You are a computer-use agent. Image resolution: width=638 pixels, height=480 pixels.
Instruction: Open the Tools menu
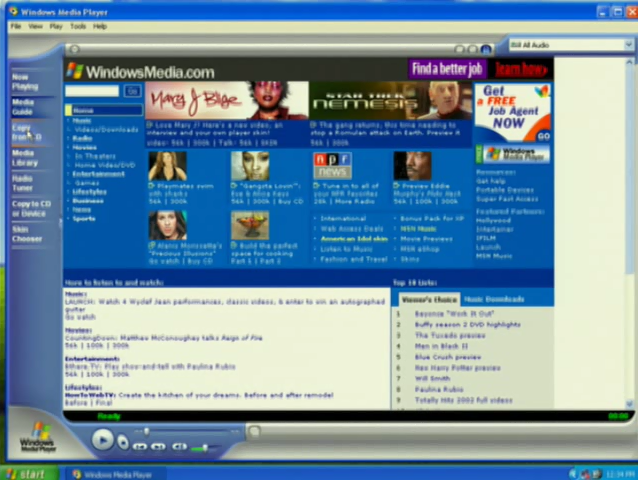[78, 26]
